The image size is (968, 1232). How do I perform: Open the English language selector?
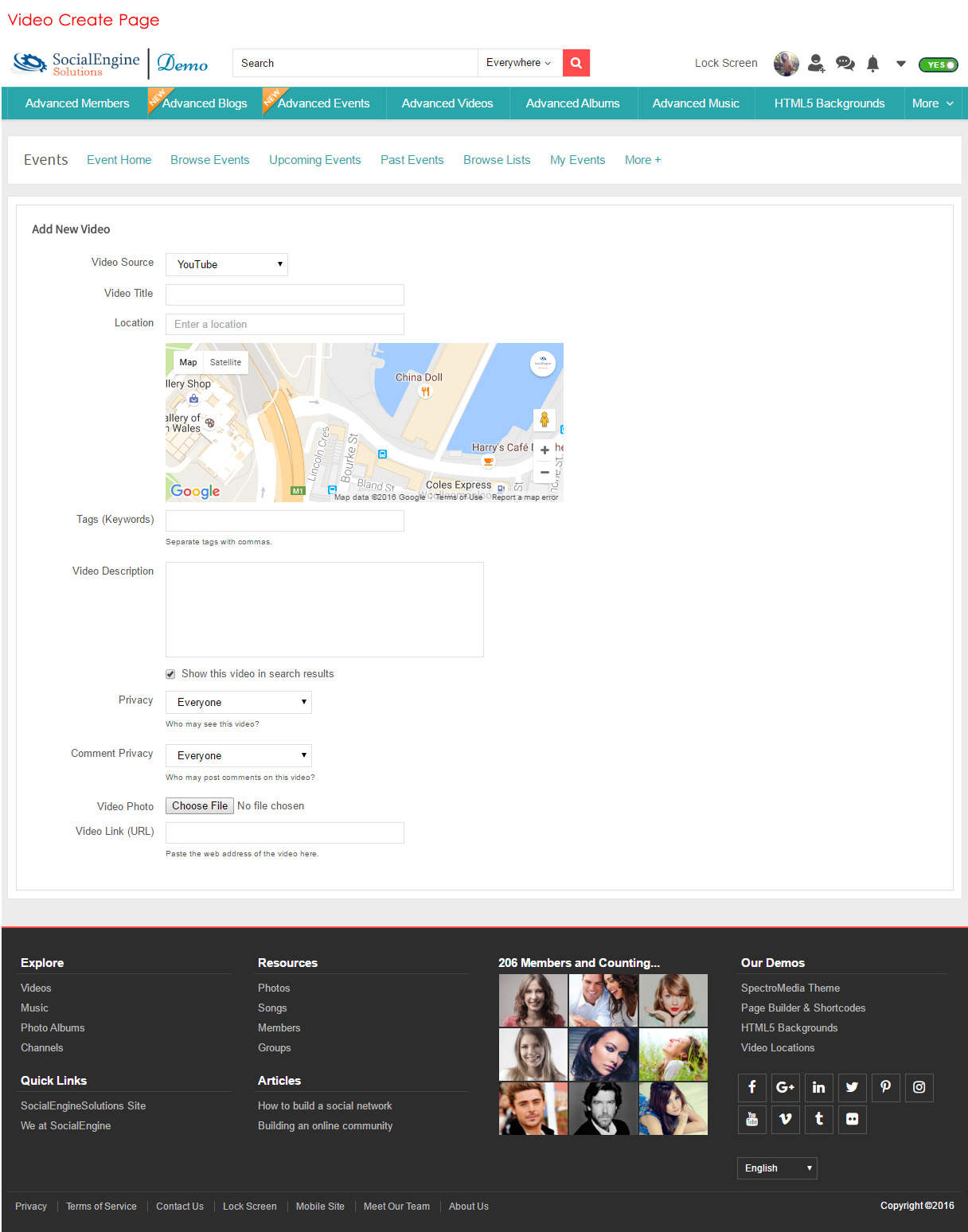click(776, 1168)
